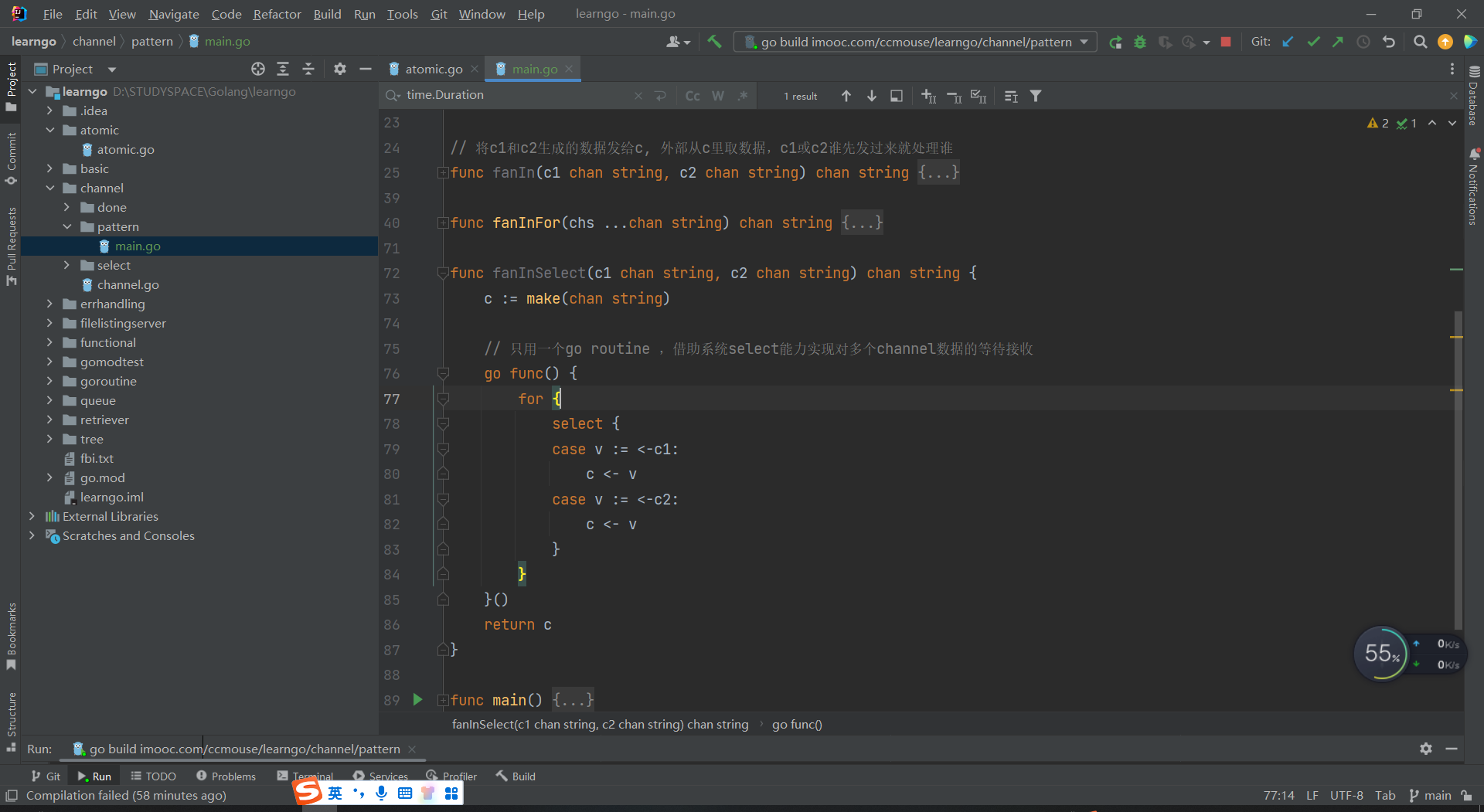Click the main branch status widget
The height and width of the screenshot is (812, 1484).
pyautogui.click(x=1431, y=795)
